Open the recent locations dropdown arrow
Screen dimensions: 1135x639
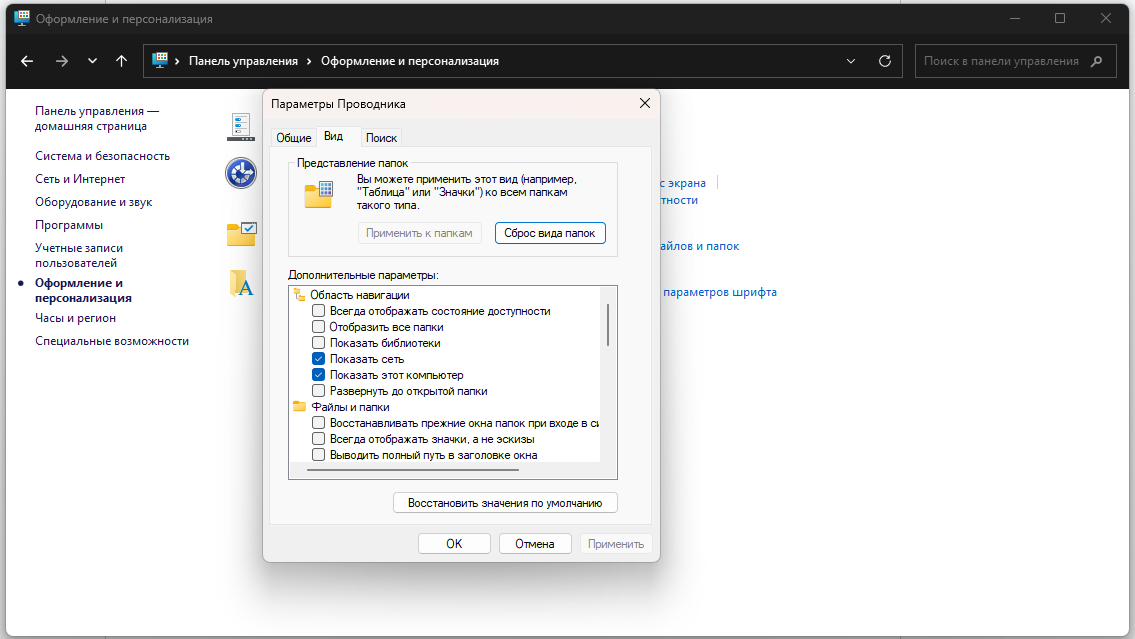tap(92, 61)
